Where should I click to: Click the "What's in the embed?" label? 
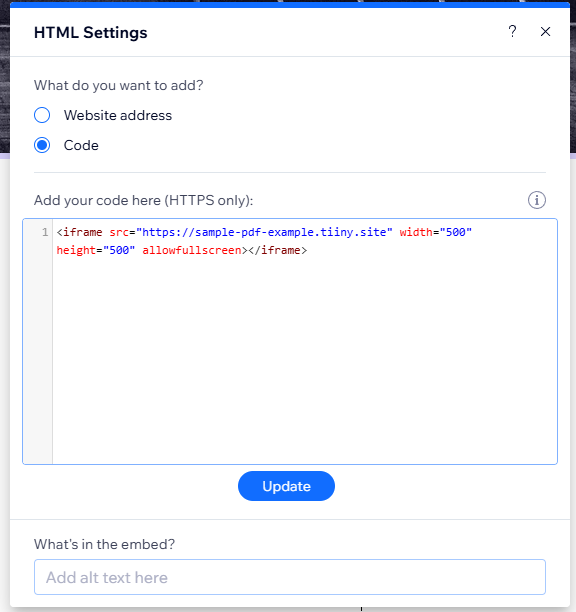click(104, 544)
